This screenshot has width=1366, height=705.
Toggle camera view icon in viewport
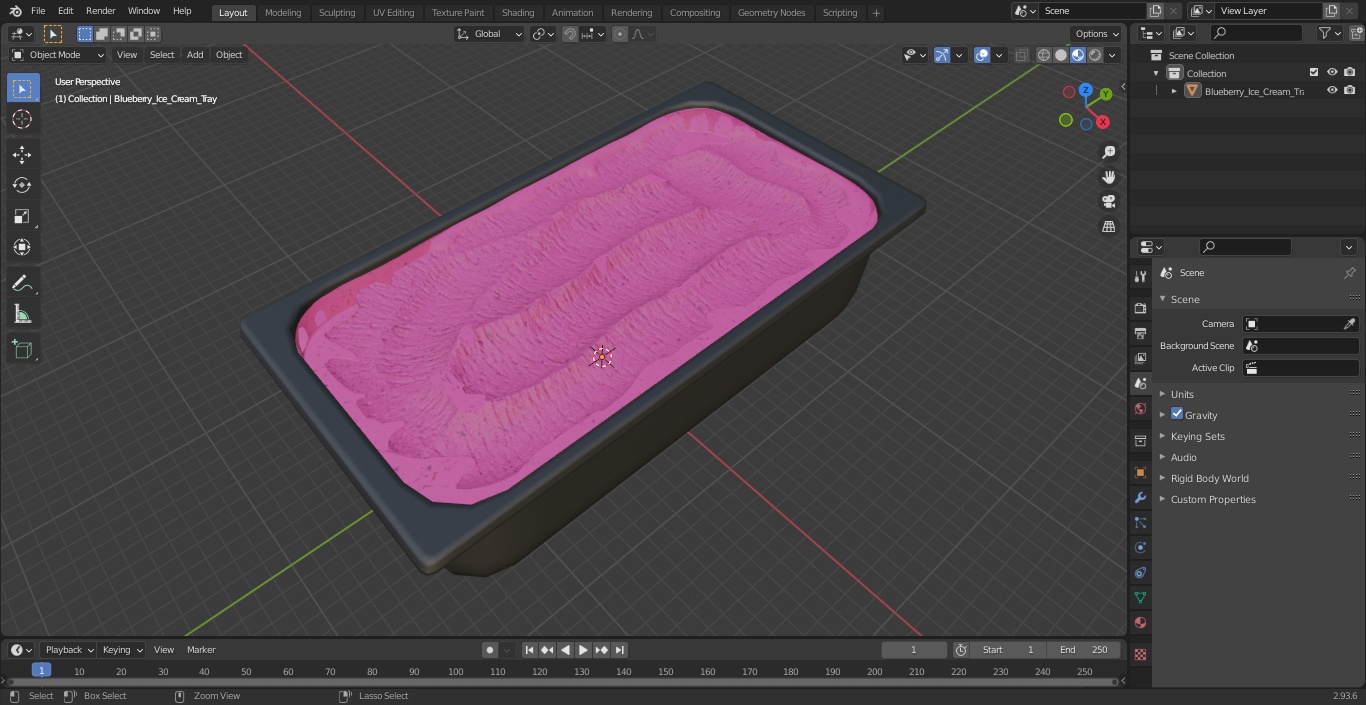coord(1108,202)
